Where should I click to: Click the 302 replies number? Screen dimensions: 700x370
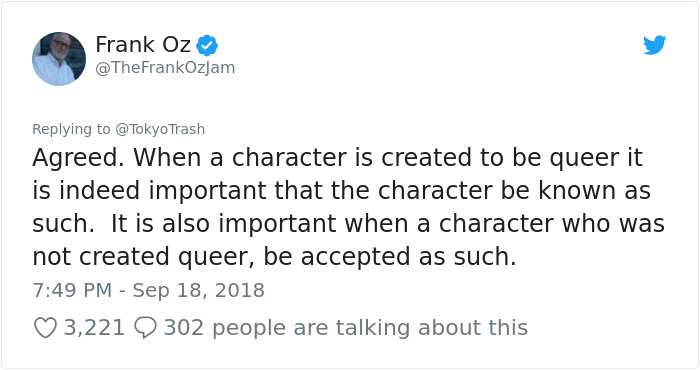point(184,328)
